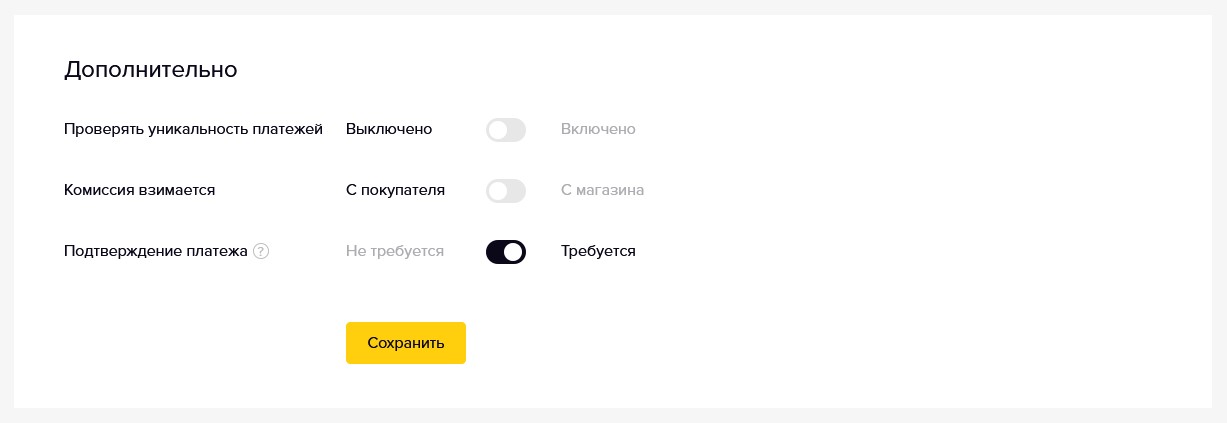Click the Комиссия взимается label

click(139, 191)
